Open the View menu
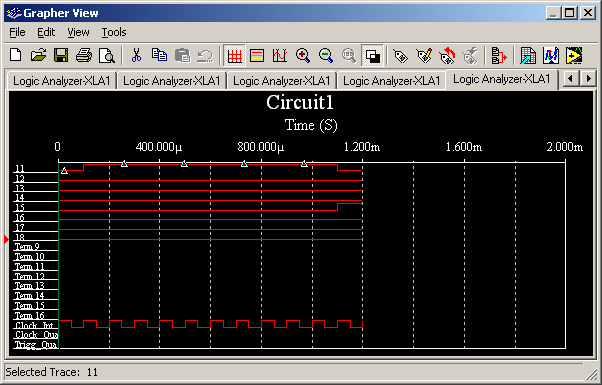This screenshot has height=385, width=602. pyautogui.click(x=78, y=32)
